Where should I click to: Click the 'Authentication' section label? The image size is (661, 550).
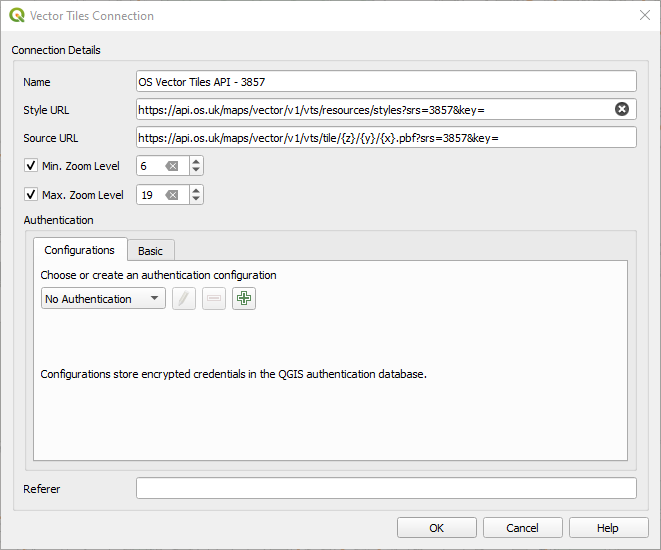[x=59, y=220]
